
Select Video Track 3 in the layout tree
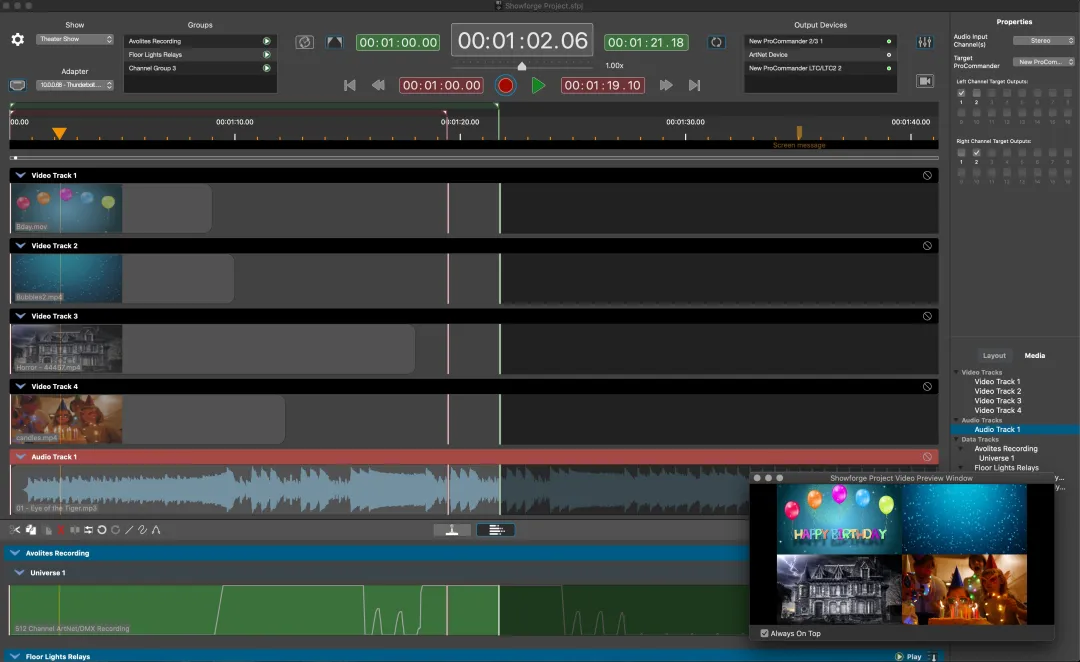tap(997, 401)
